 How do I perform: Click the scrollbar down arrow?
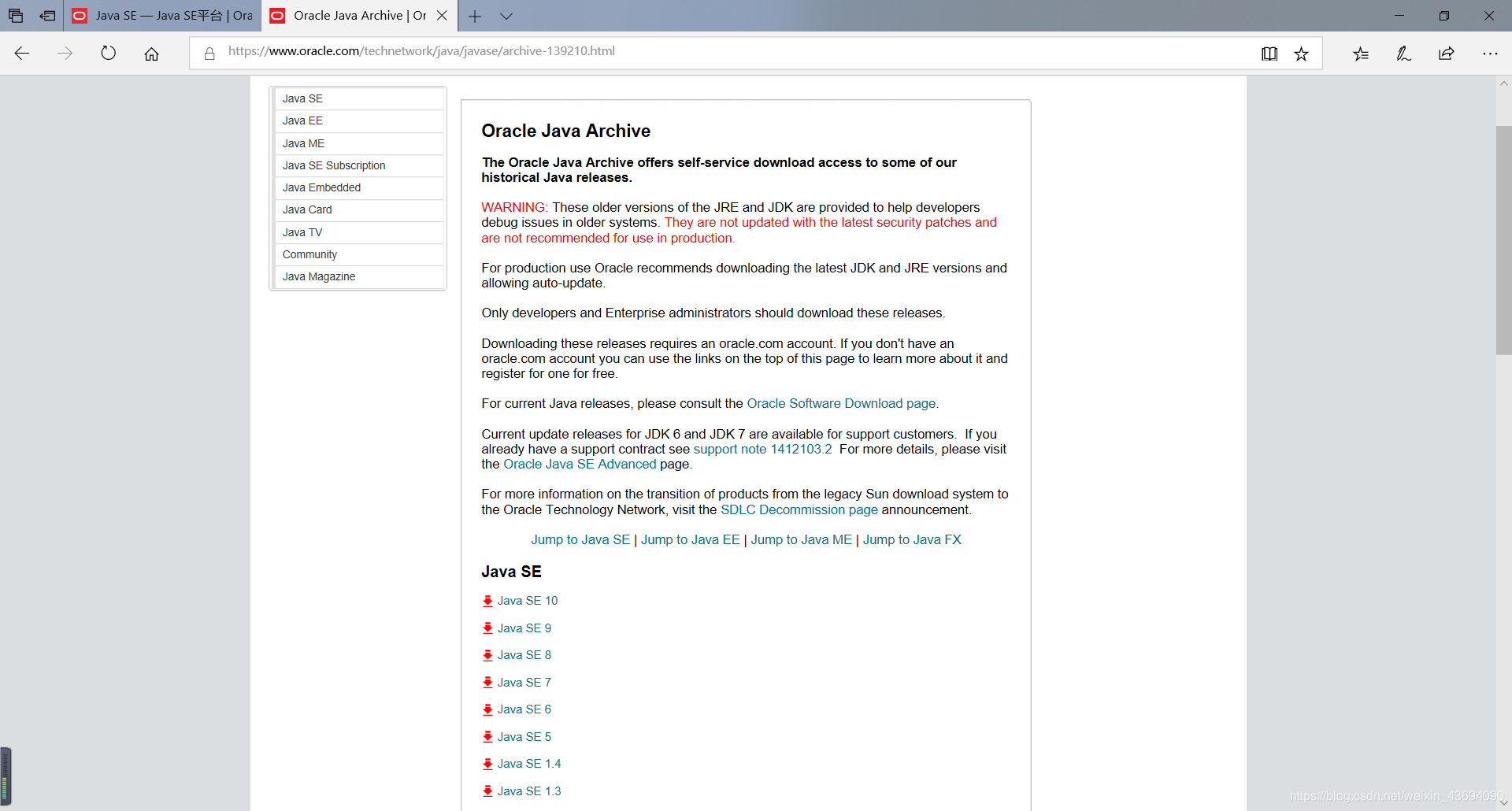[1503, 803]
